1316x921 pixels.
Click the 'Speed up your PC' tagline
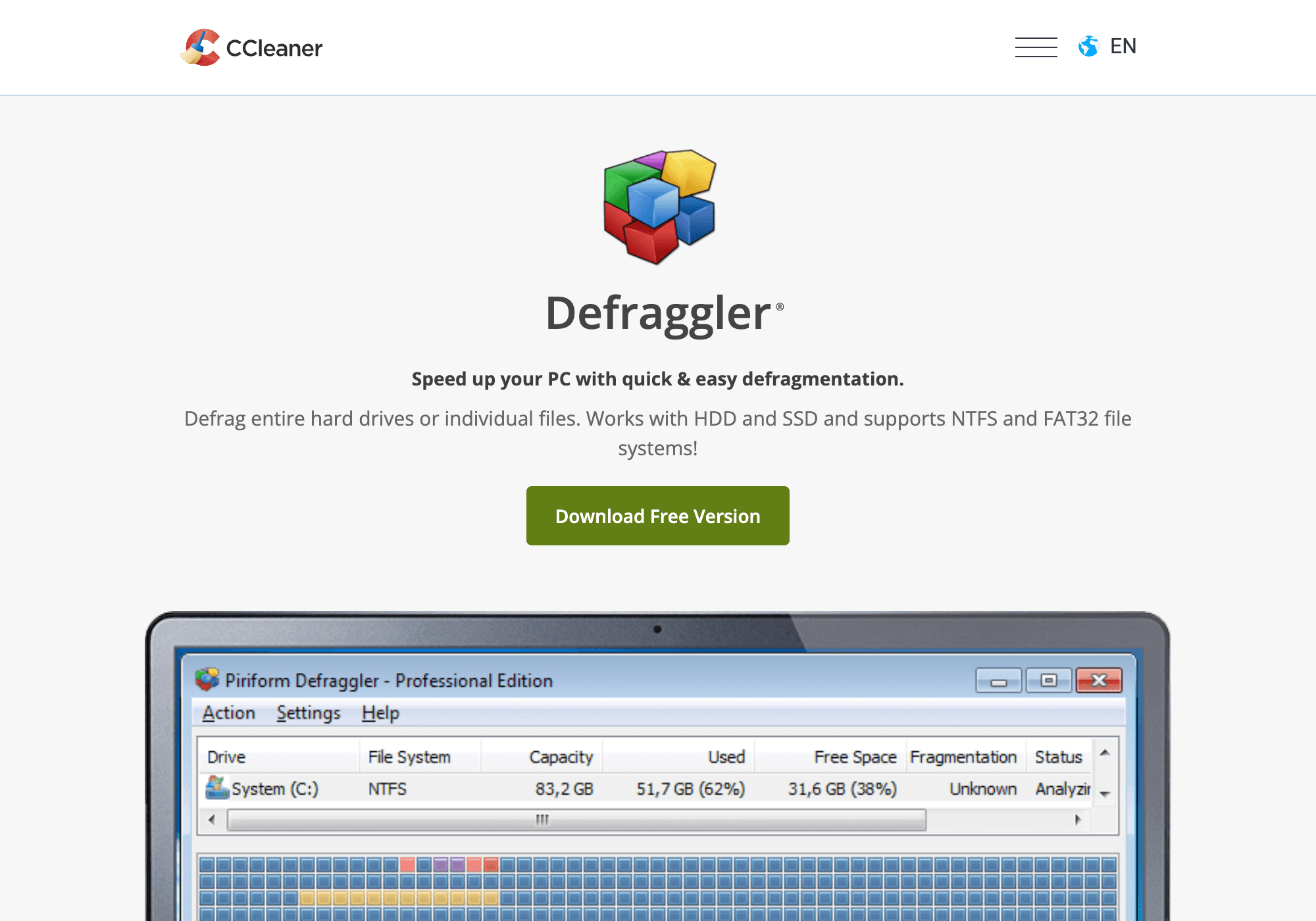pyautogui.click(x=658, y=379)
